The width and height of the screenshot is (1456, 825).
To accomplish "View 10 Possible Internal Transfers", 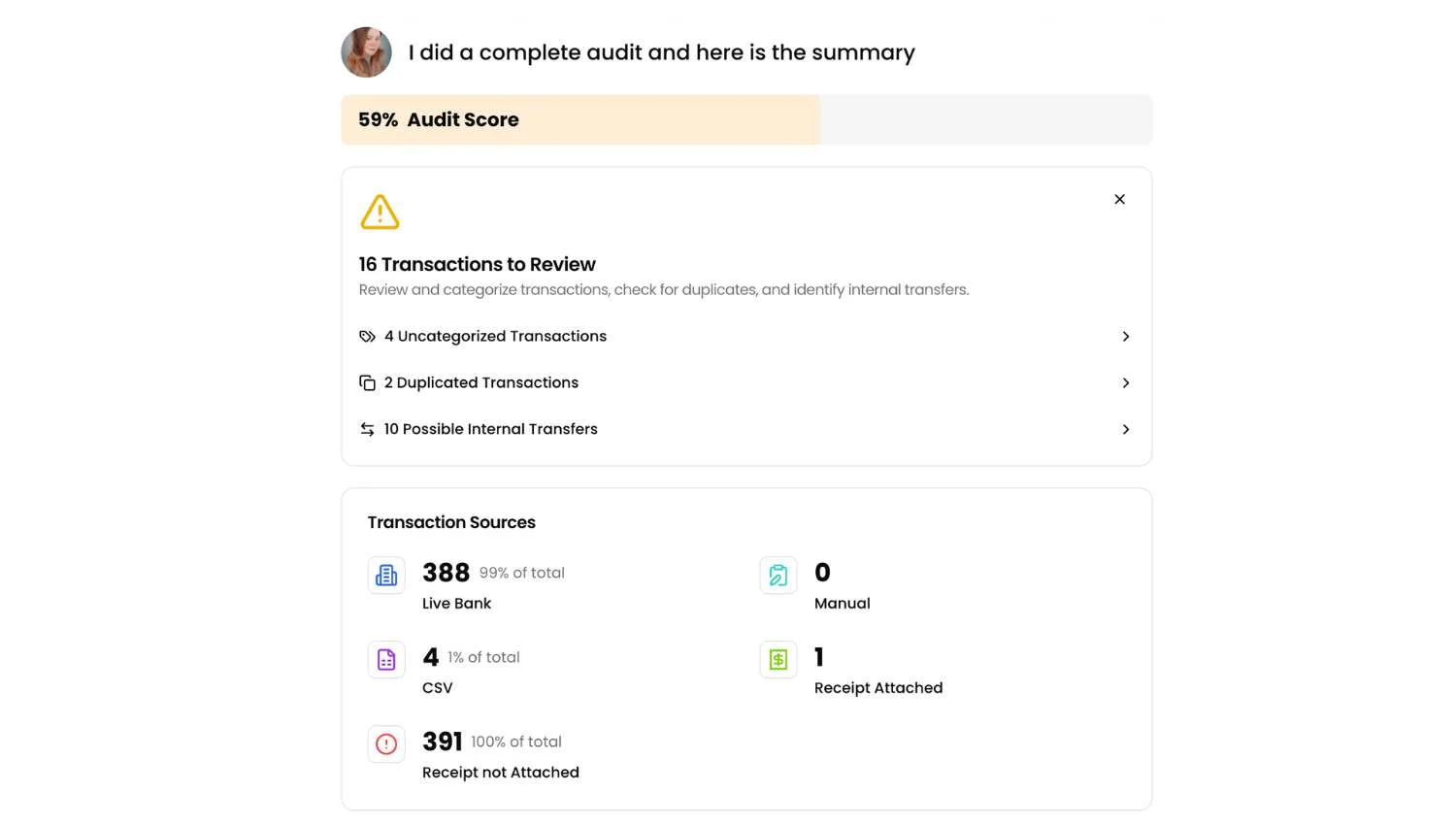I will 490,429.
